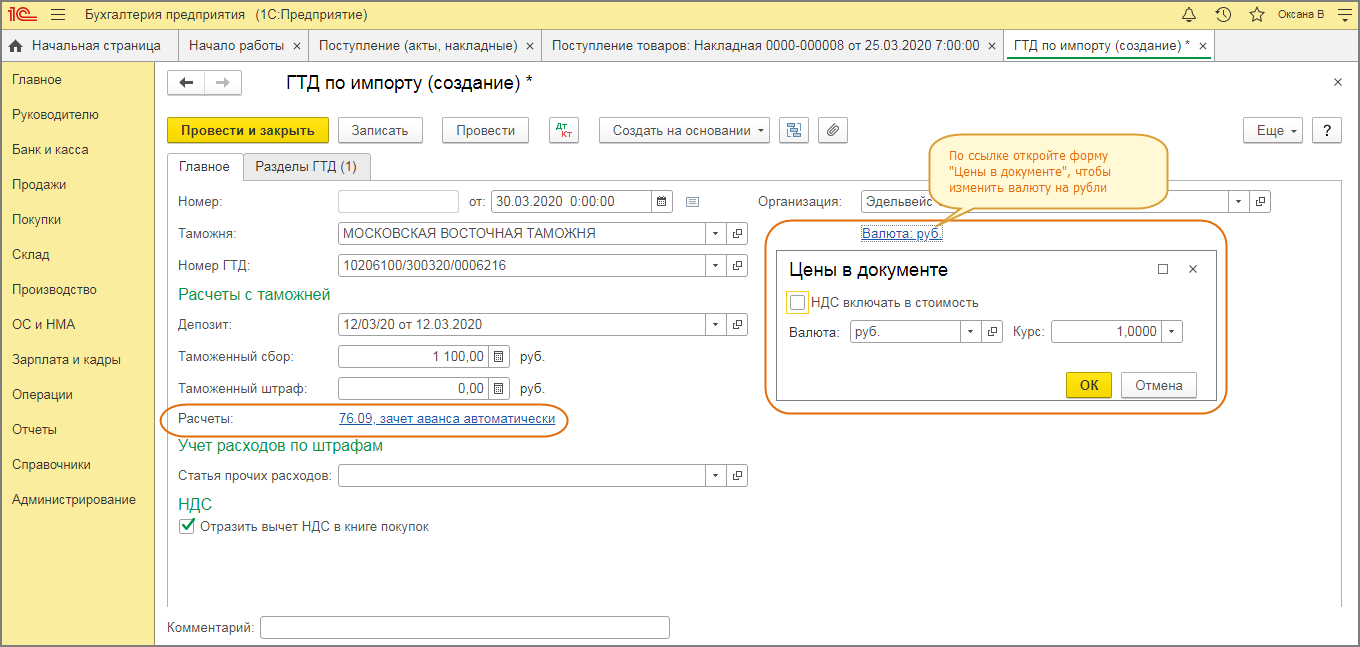Open link 76.09, зачет аванса автоматически

[447, 419]
